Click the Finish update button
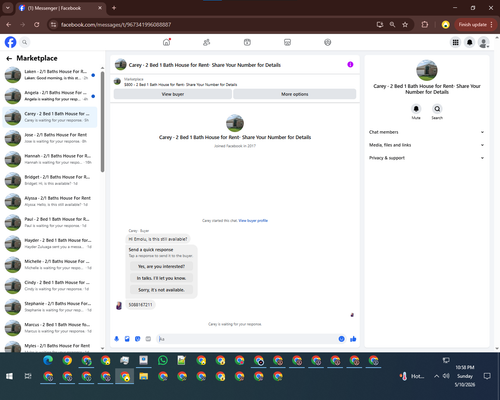The width and height of the screenshot is (500, 400). click(475, 25)
